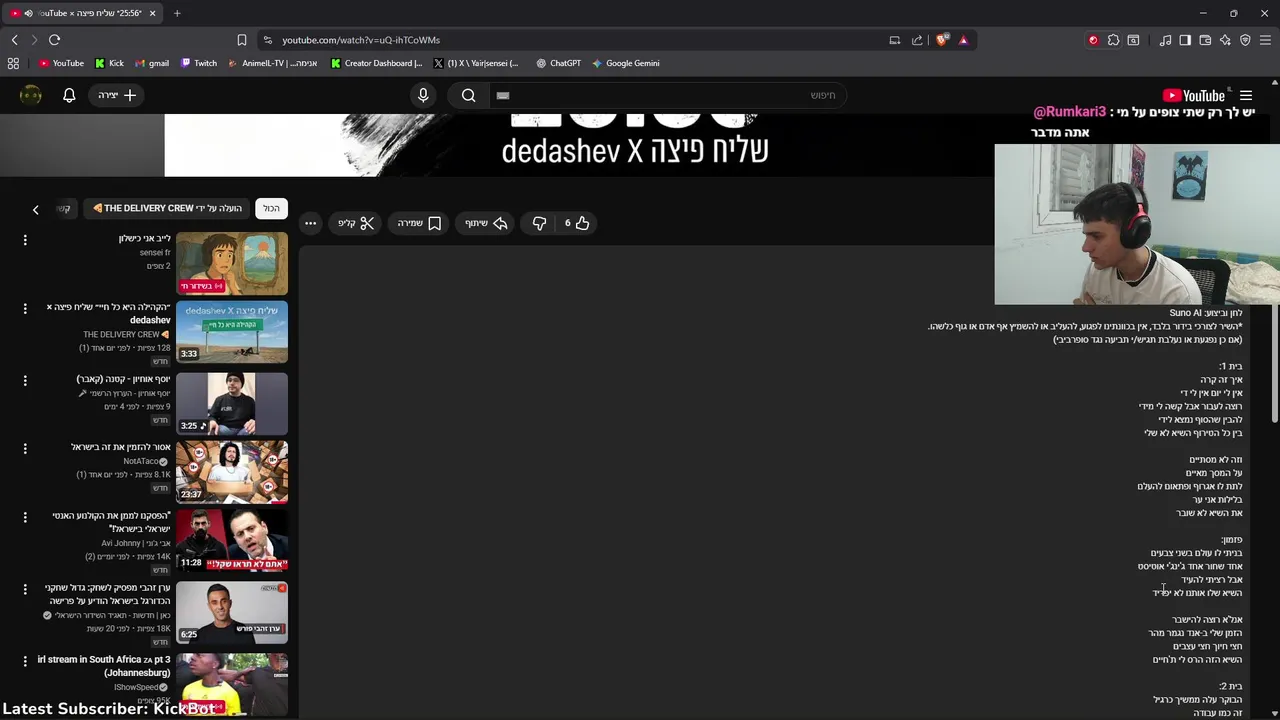This screenshot has width=1280, height=720.
Task: Open the Twitch bookmark
Action: coord(198,63)
